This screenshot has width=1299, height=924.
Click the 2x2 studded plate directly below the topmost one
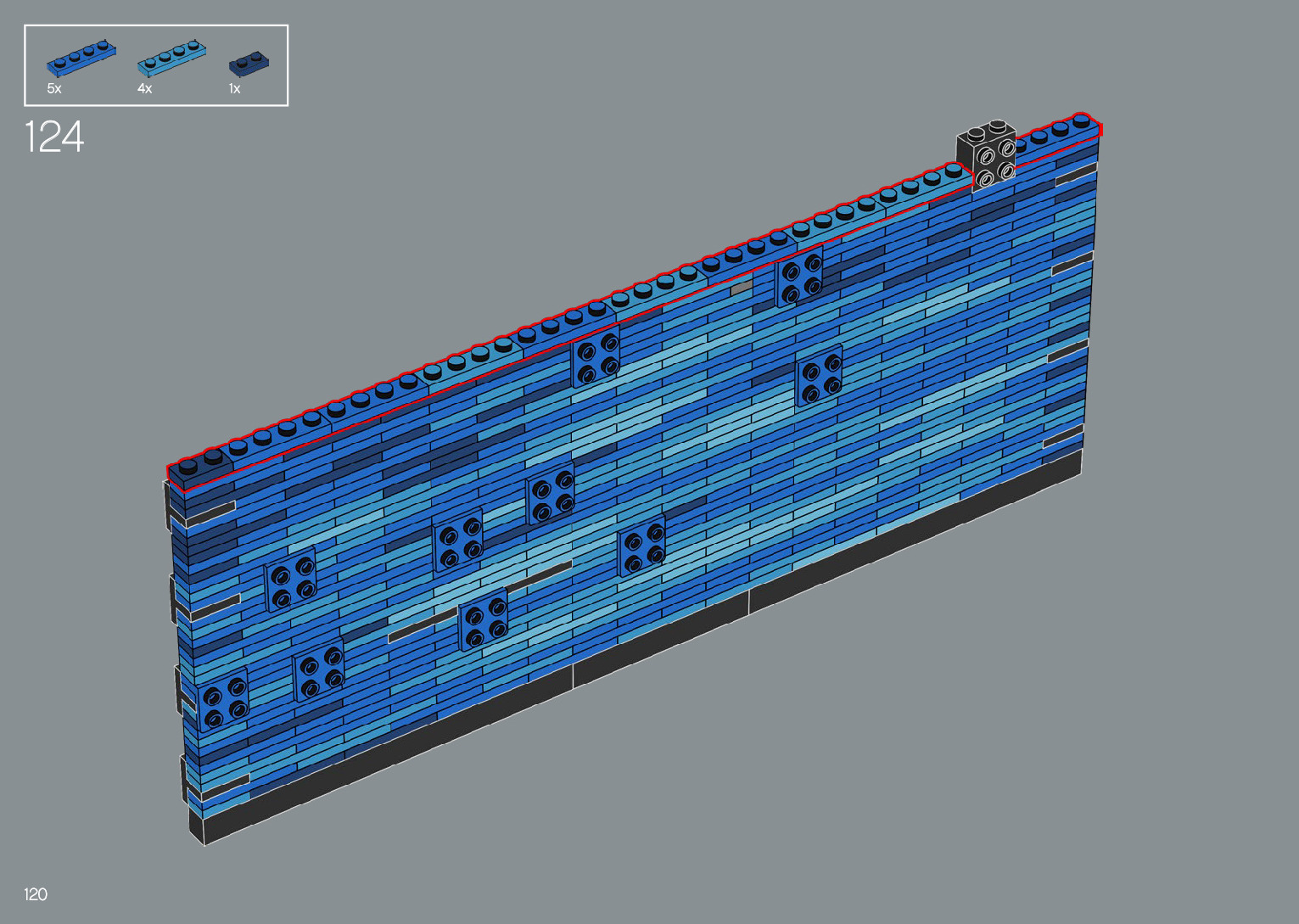[820, 375]
